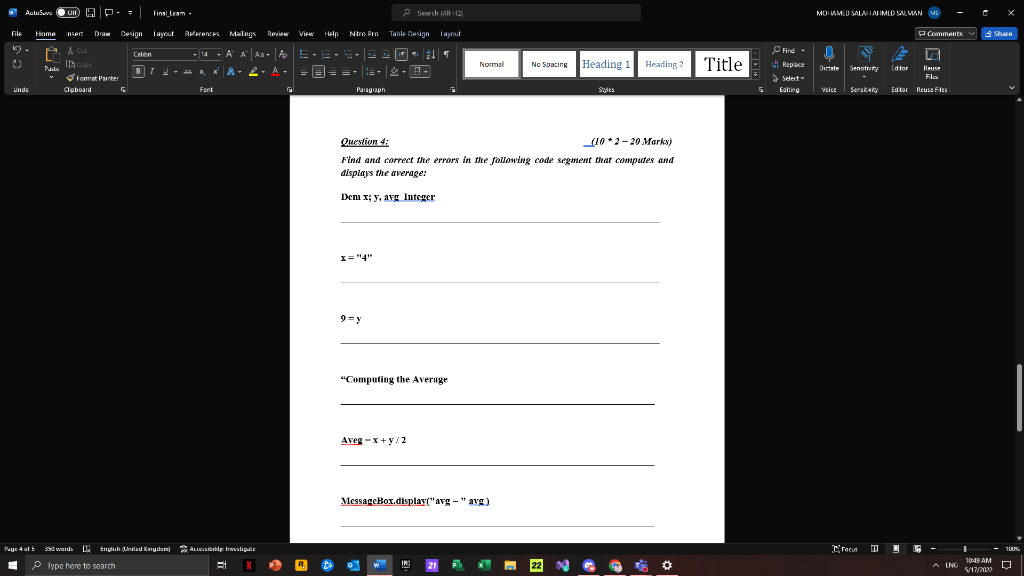Toggle left-to-right text direction
The width and height of the screenshot is (1024, 576).
coord(401,54)
